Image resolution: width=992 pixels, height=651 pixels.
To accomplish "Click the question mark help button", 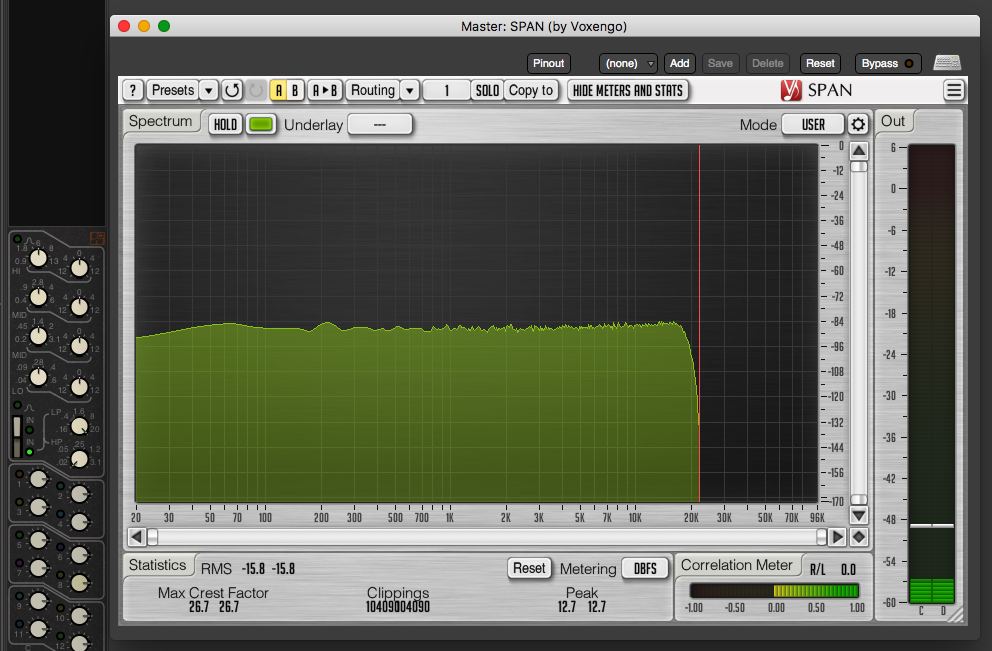I will 133,90.
